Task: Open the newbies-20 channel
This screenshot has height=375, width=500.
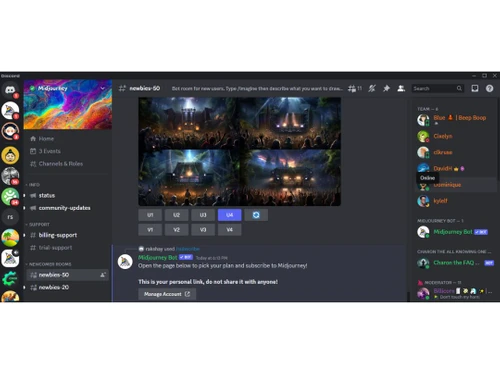Action: (68, 287)
